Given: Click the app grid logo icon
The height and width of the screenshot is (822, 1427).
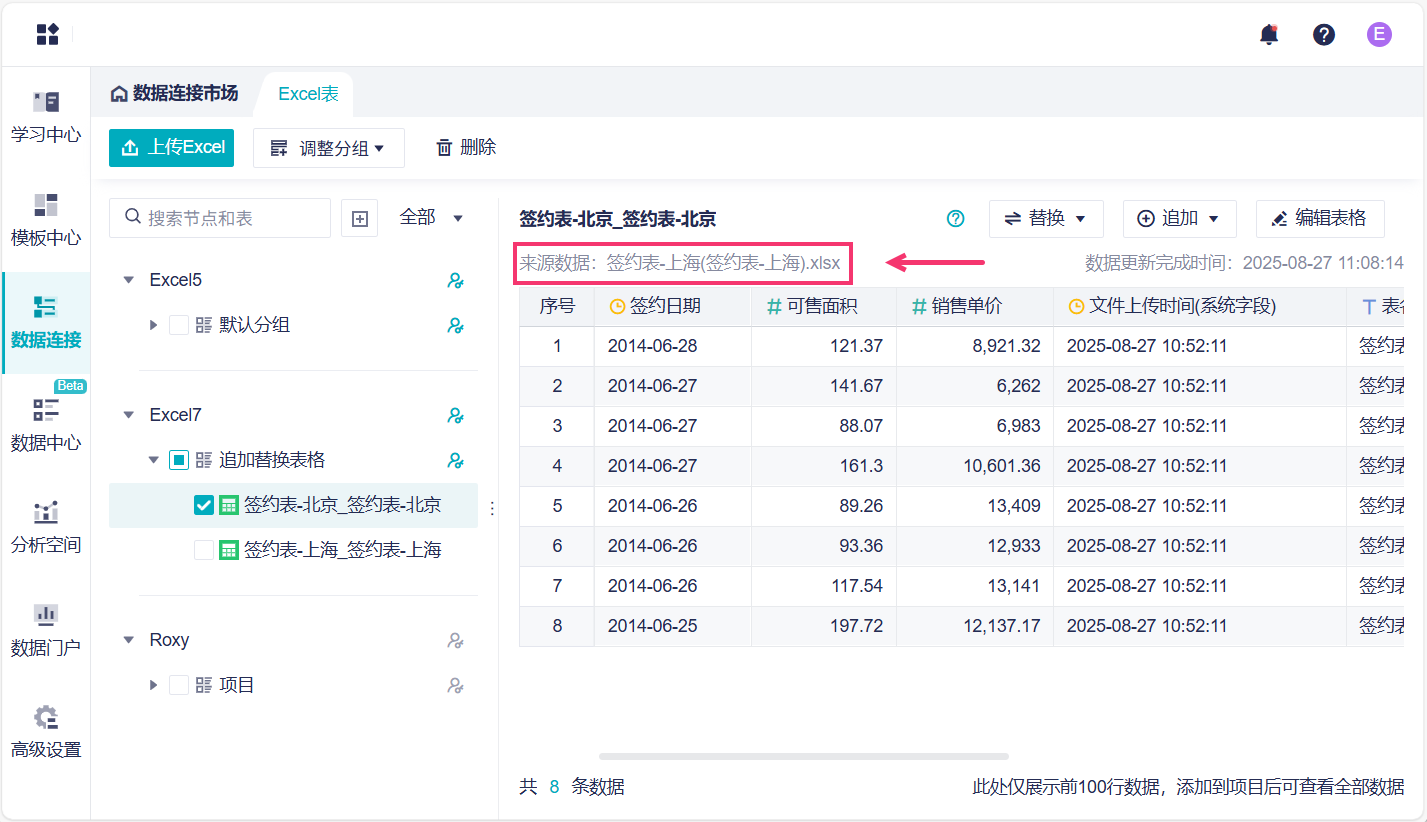Looking at the screenshot, I should coord(47,35).
